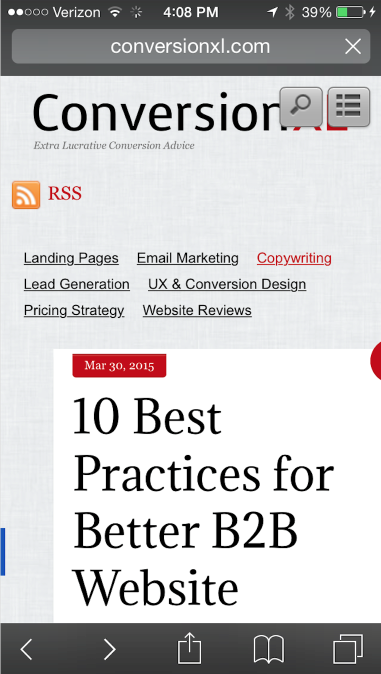
Task: Open the Website Reviews category
Action: pos(197,310)
